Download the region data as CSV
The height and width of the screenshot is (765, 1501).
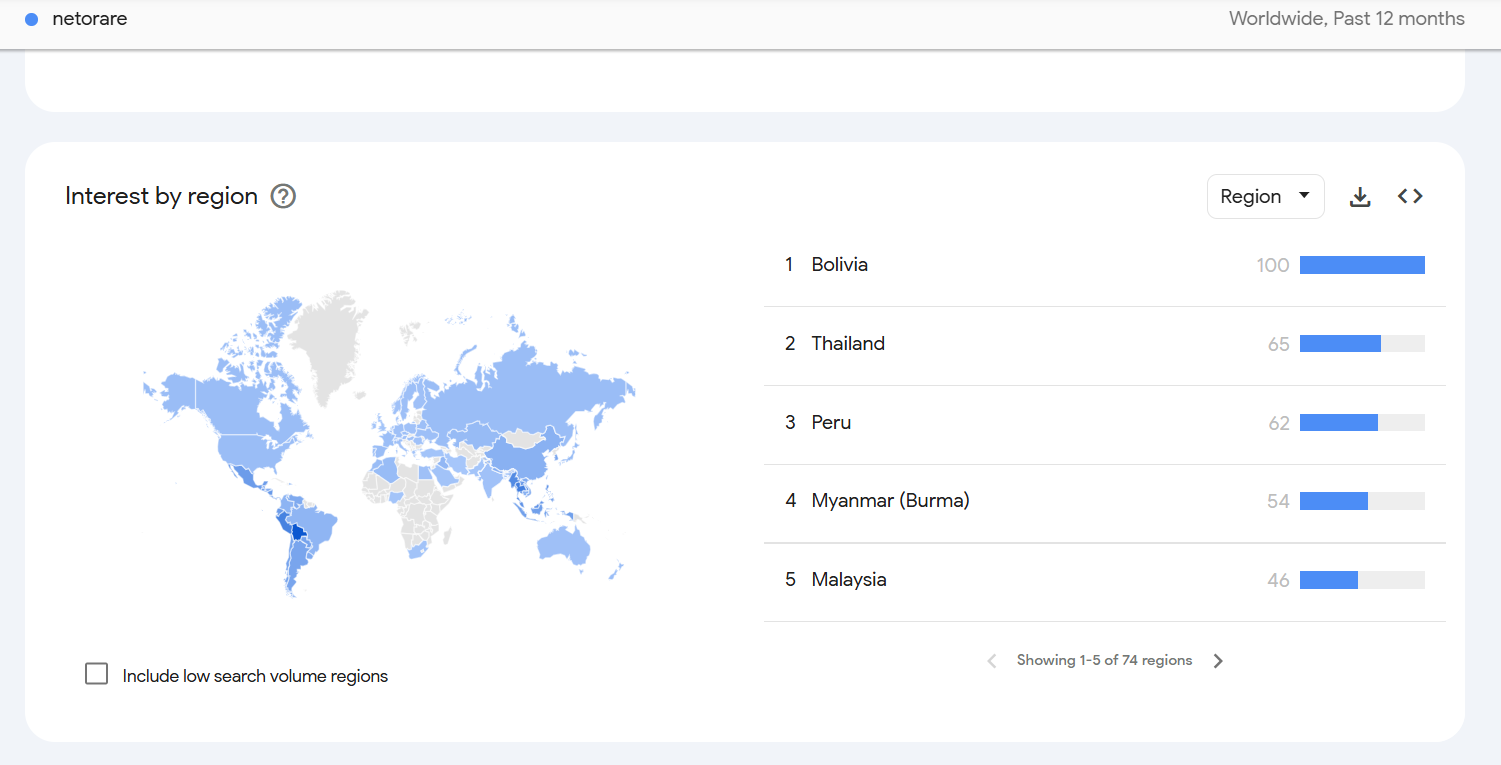(1360, 197)
